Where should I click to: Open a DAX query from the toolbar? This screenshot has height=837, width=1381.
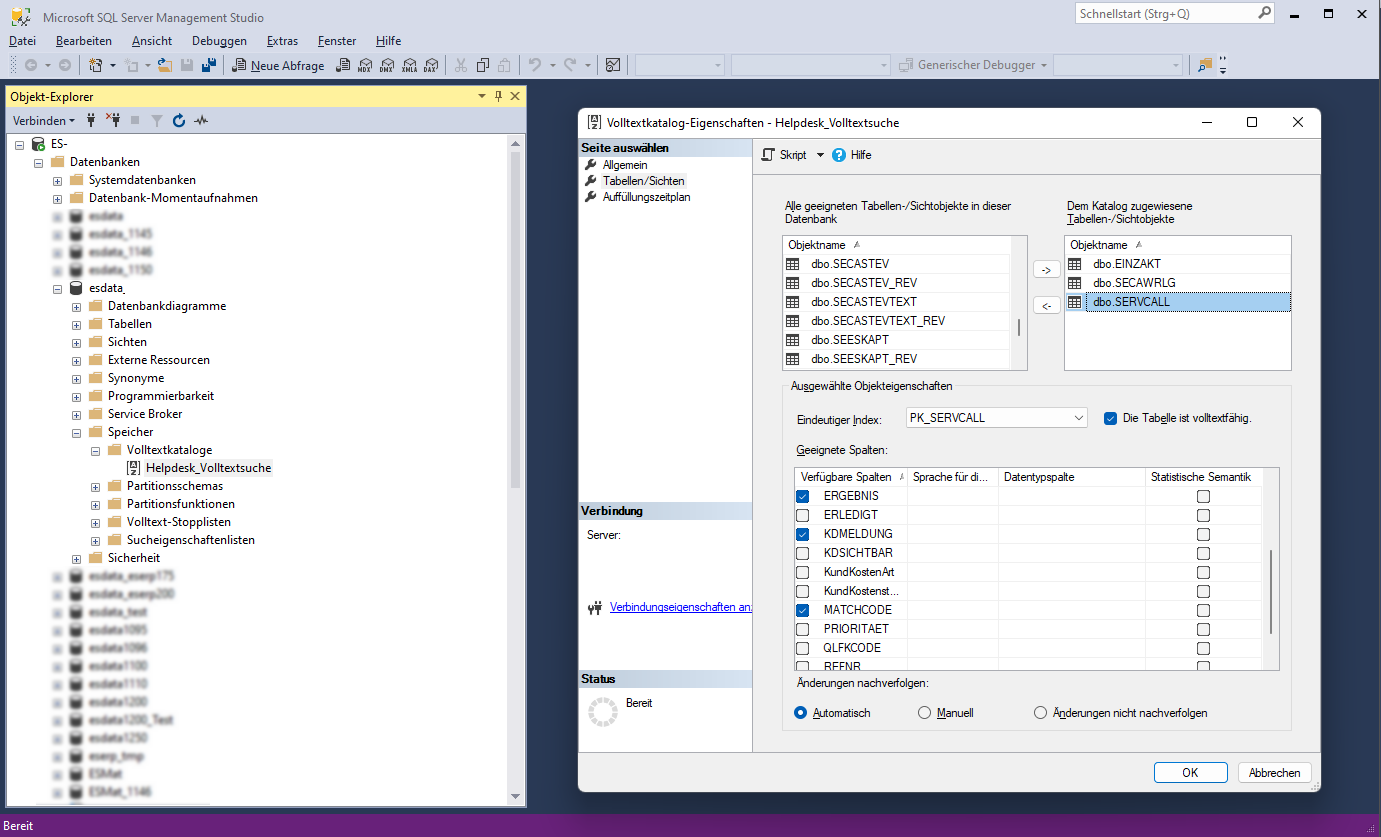430,65
